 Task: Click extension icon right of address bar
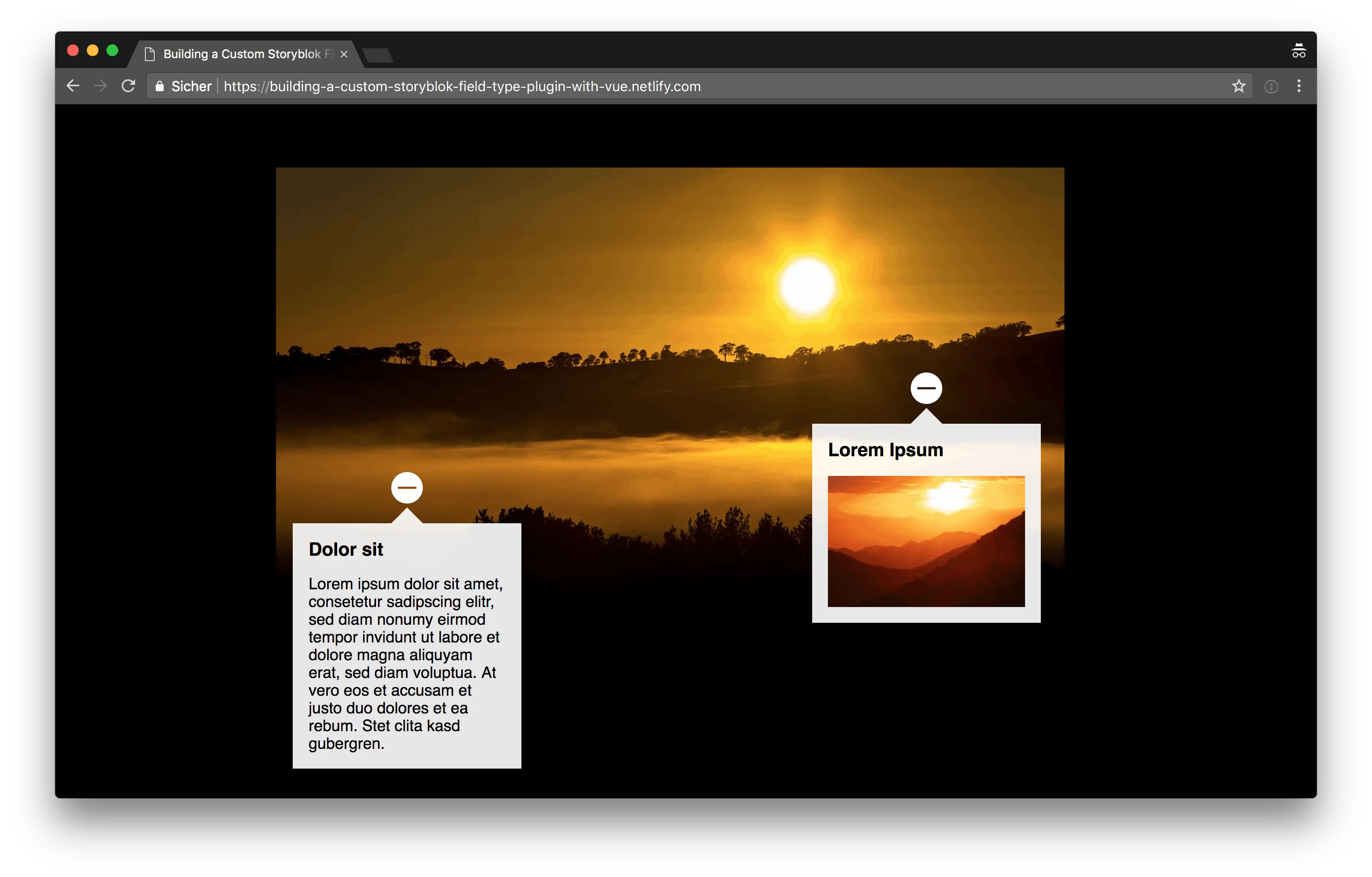pyautogui.click(x=1271, y=87)
